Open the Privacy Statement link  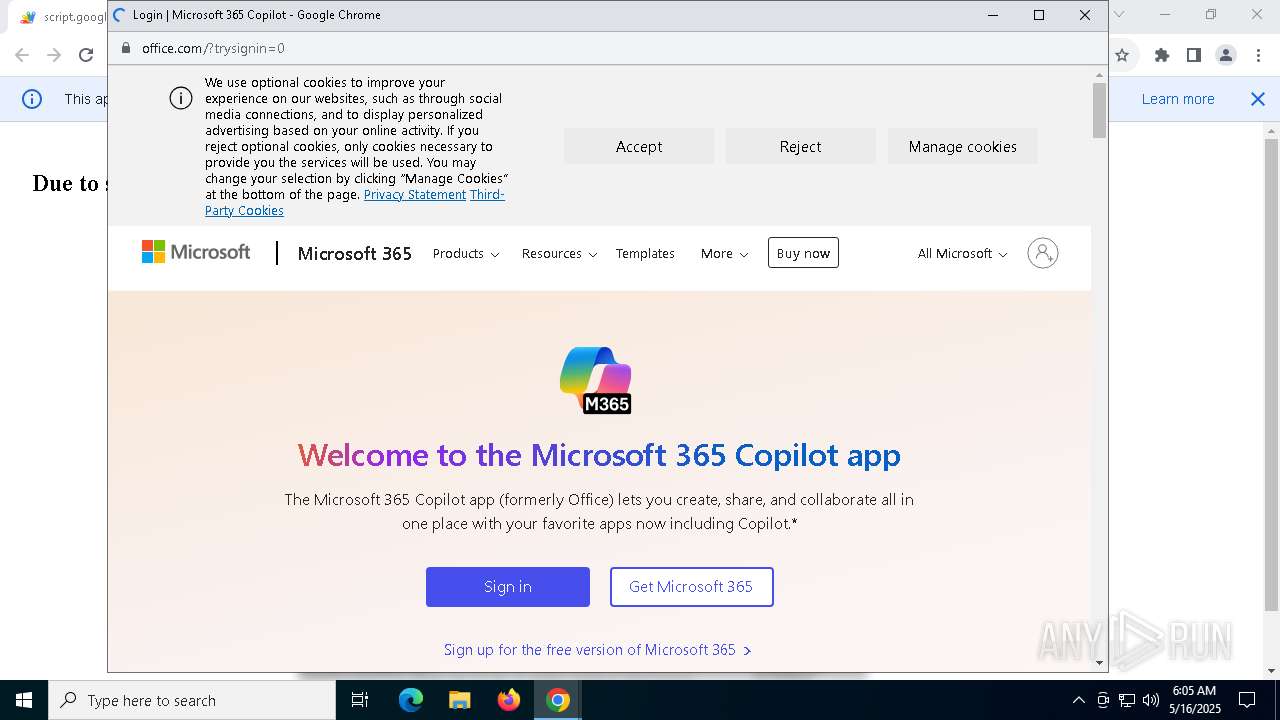[x=415, y=195]
